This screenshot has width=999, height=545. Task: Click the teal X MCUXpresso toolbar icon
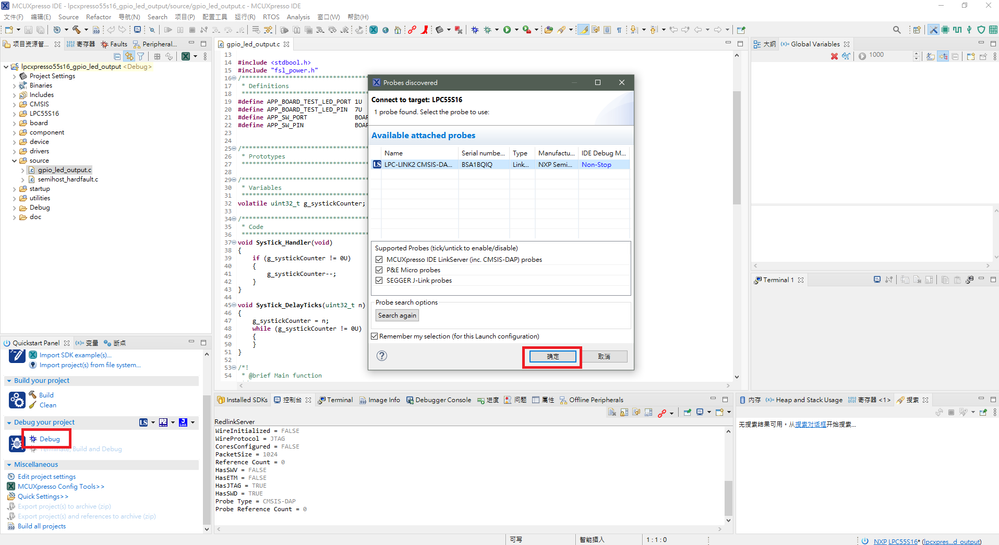point(373,29)
